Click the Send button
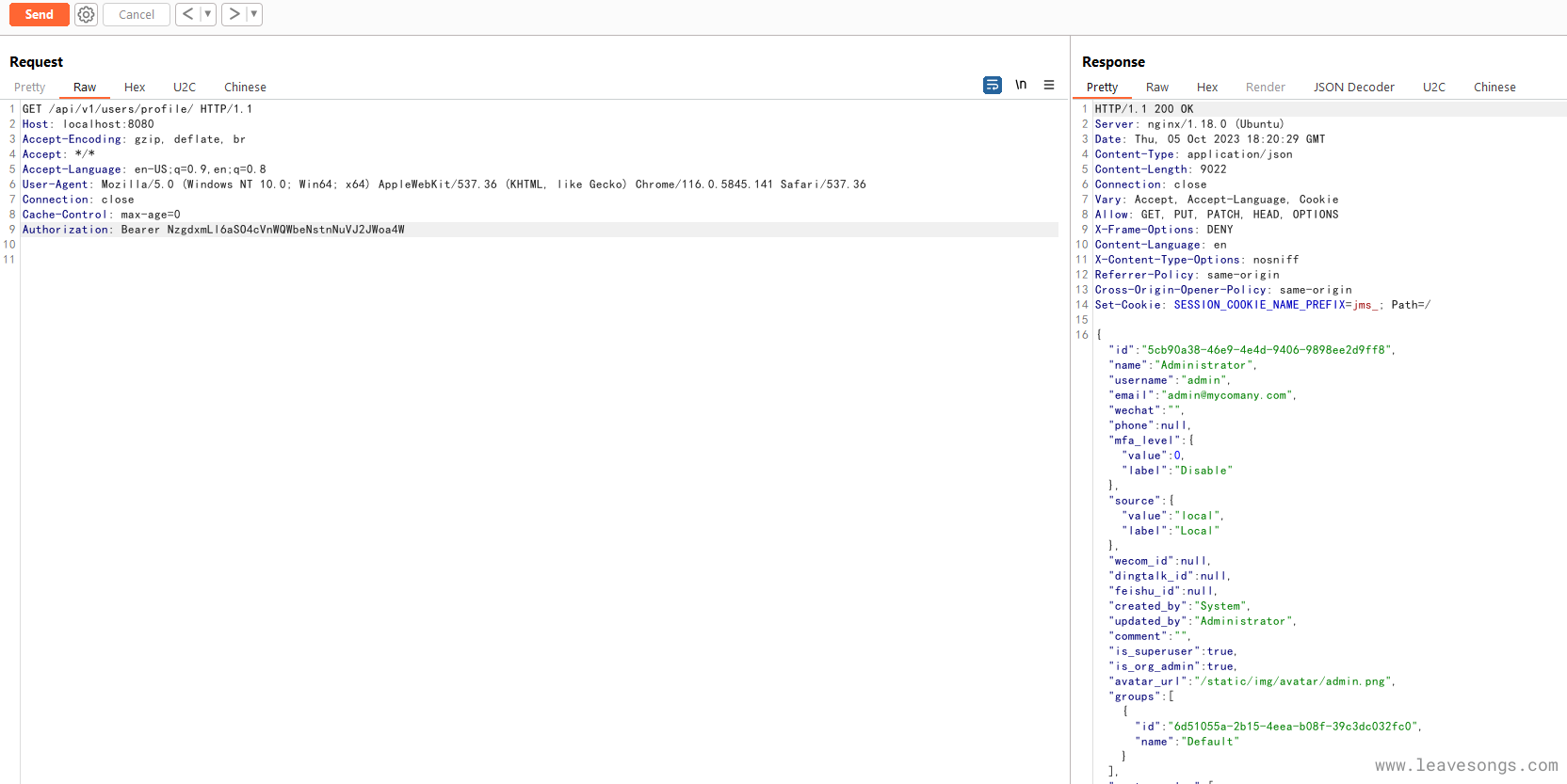Screen dimensions: 1567x784 click(x=39, y=14)
